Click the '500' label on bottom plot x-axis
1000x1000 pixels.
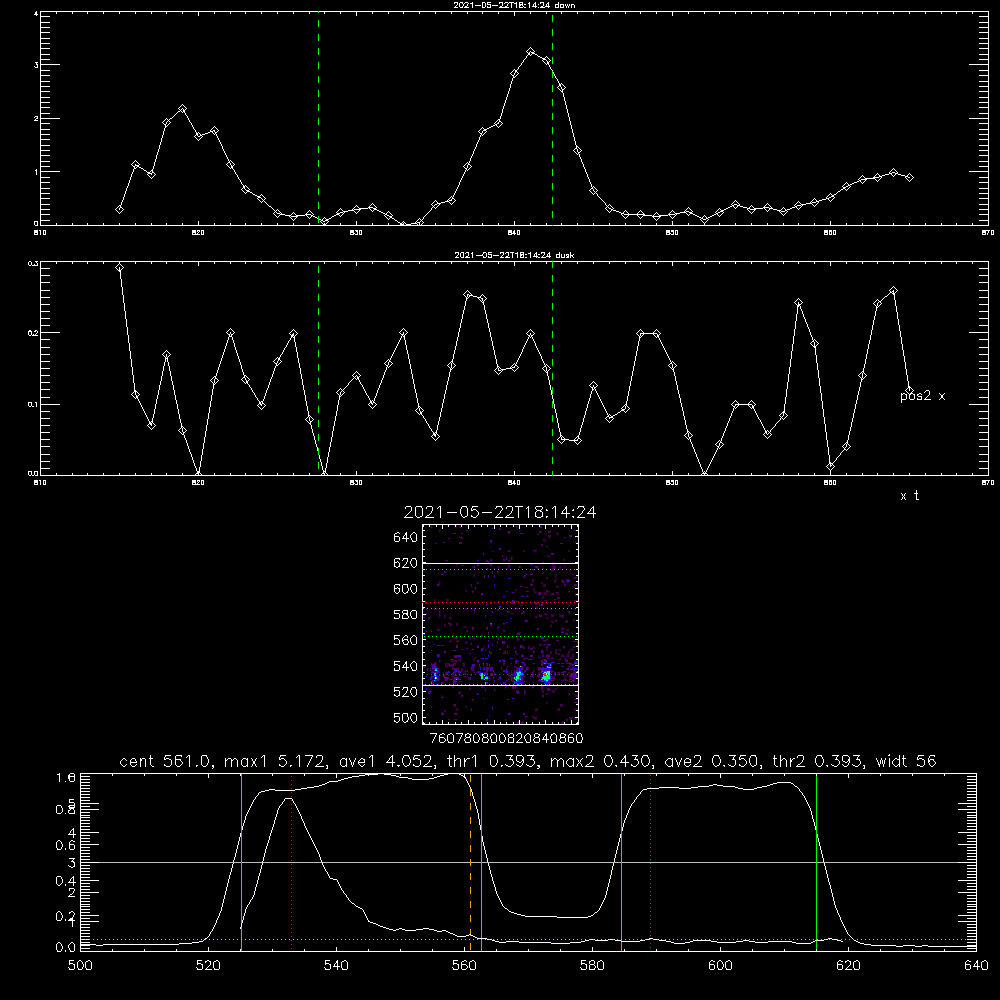[x=80, y=966]
